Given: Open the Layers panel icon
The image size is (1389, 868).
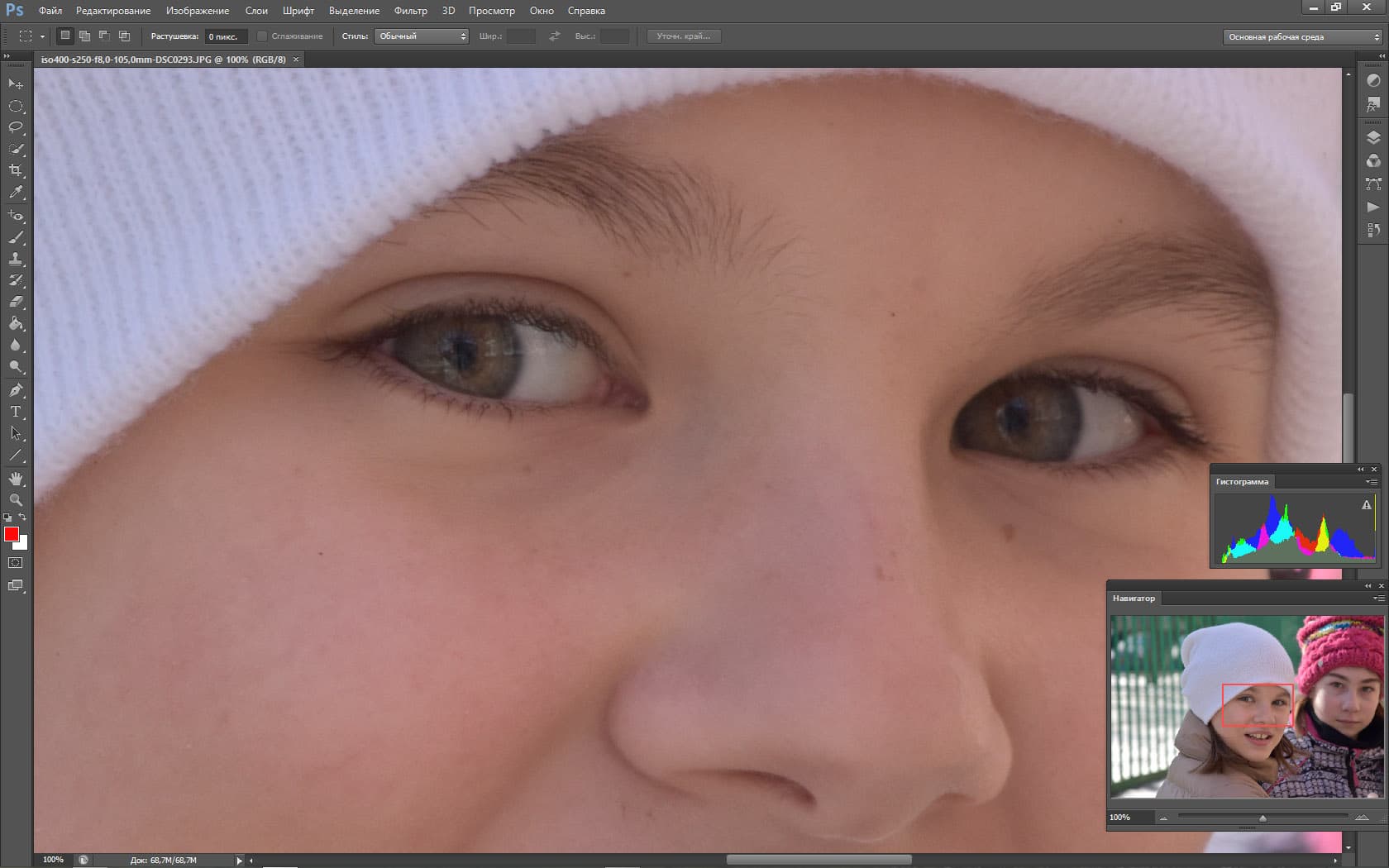Looking at the screenshot, I should pos(1373,138).
